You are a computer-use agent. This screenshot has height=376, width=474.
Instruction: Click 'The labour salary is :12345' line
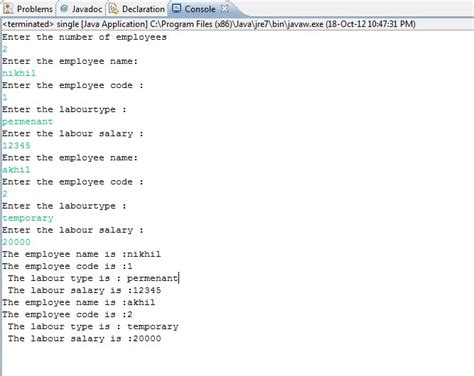click(x=84, y=290)
